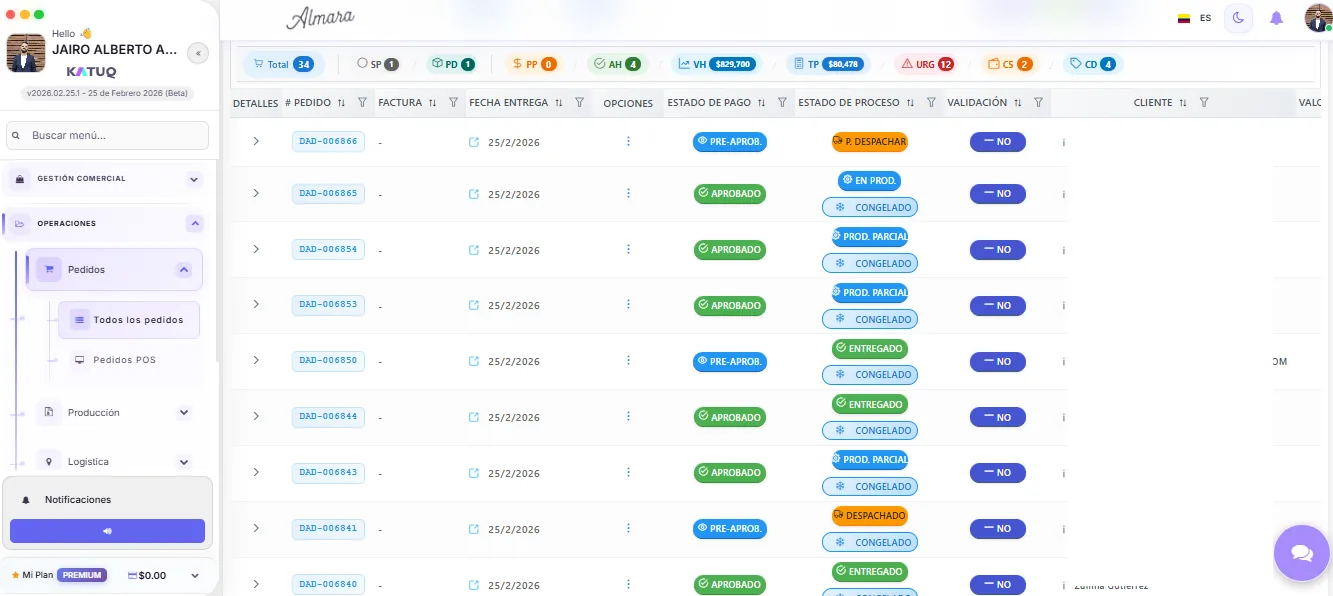Filter the Factura column
1333x596 pixels.
coord(453,102)
